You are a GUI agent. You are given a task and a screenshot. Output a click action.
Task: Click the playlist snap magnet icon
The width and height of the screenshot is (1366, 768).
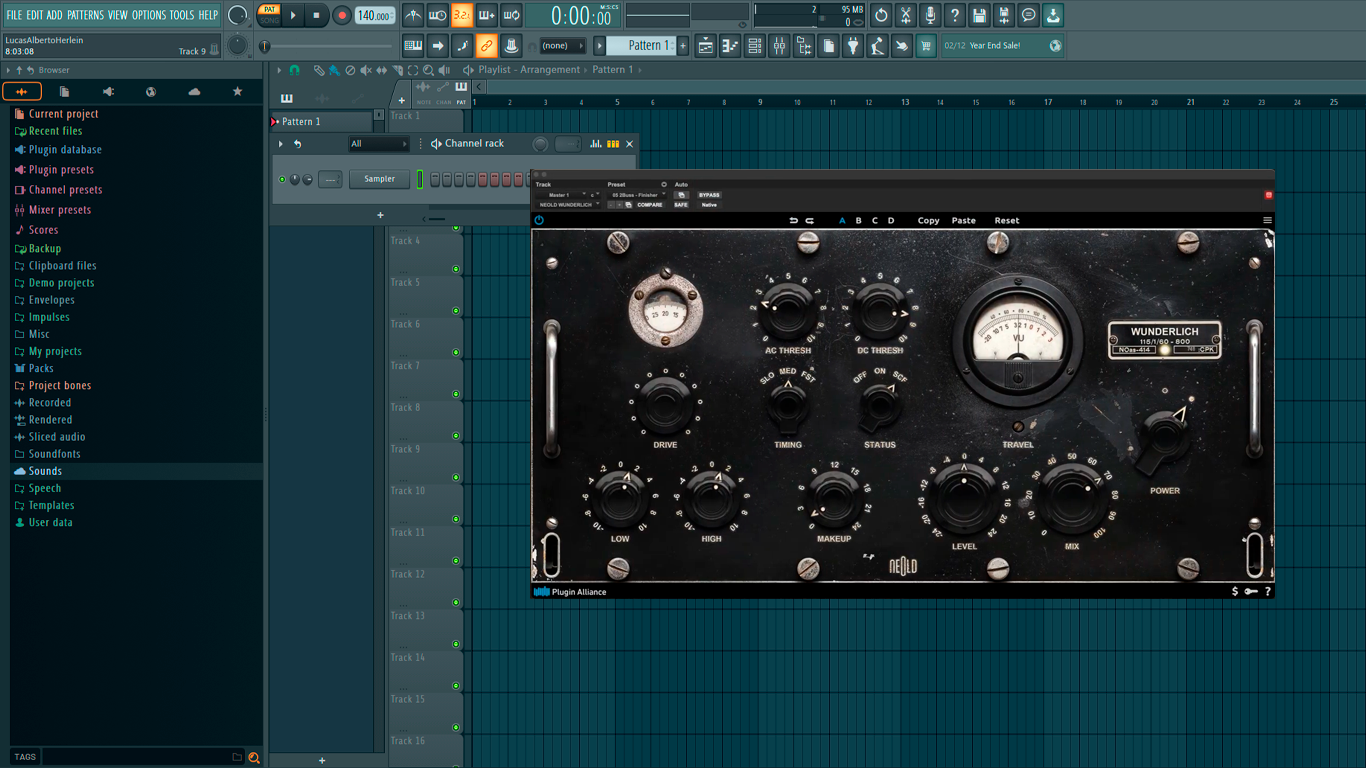coord(294,70)
